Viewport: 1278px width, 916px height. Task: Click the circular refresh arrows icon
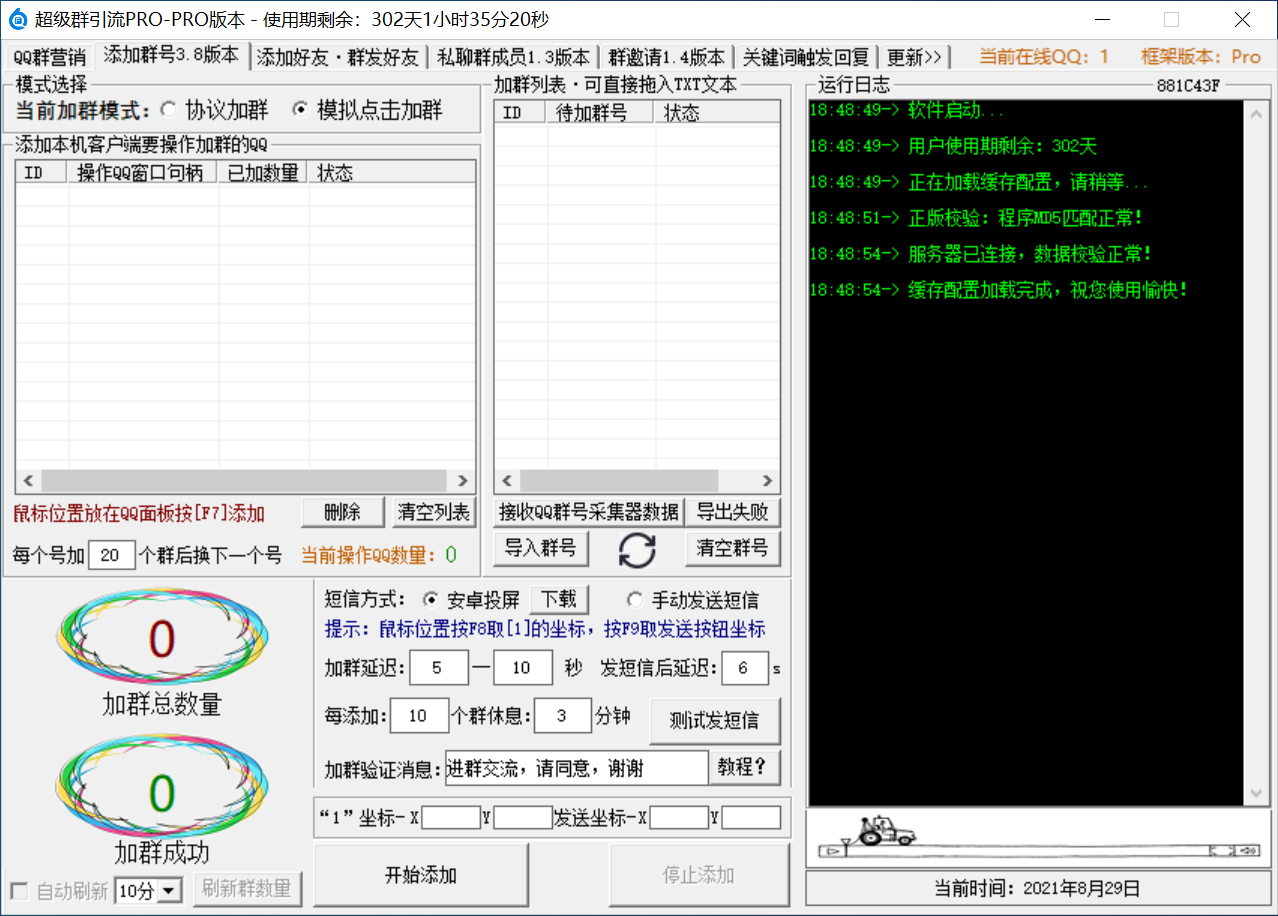tap(637, 549)
